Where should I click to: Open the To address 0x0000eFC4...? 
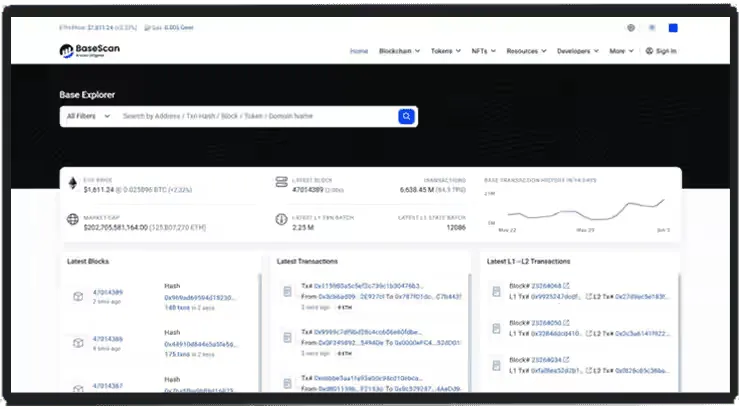(x=428, y=343)
